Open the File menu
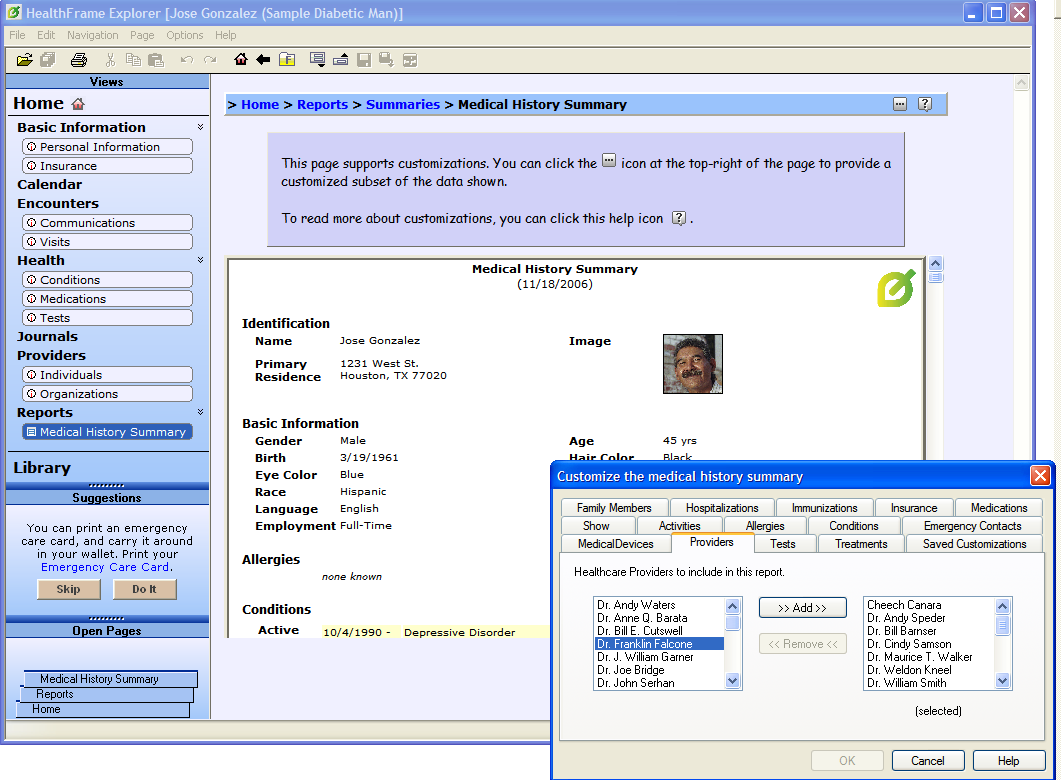The height and width of the screenshot is (780, 1061). [18, 35]
